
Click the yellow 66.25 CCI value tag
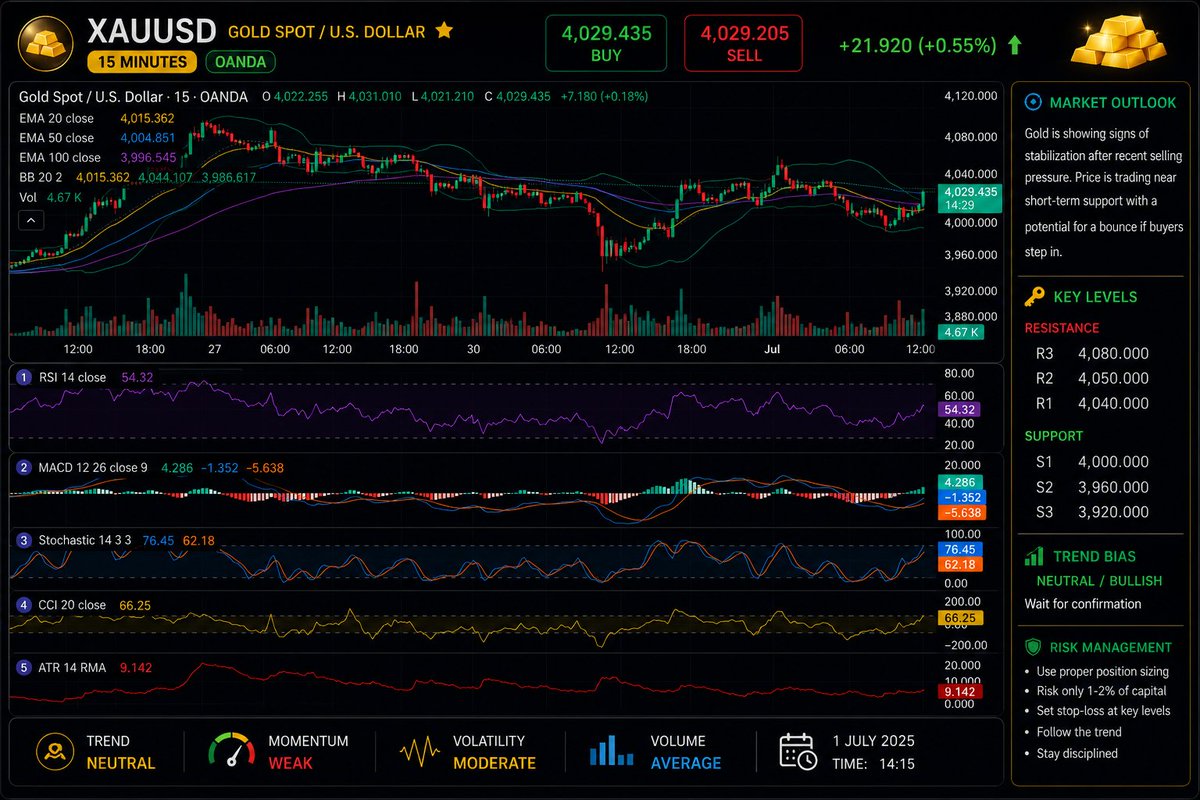(x=962, y=618)
